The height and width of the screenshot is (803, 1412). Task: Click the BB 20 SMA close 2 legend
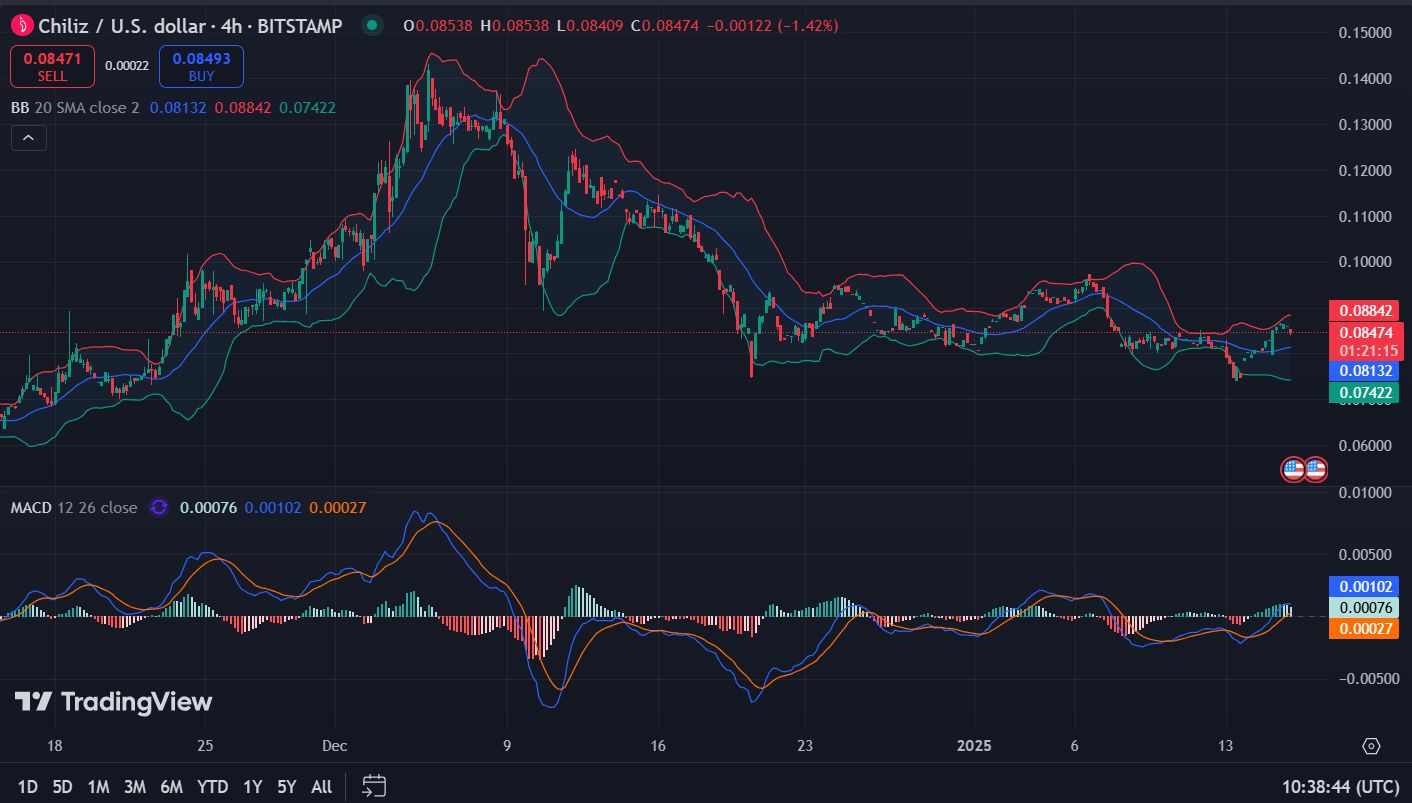(x=75, y=107)
